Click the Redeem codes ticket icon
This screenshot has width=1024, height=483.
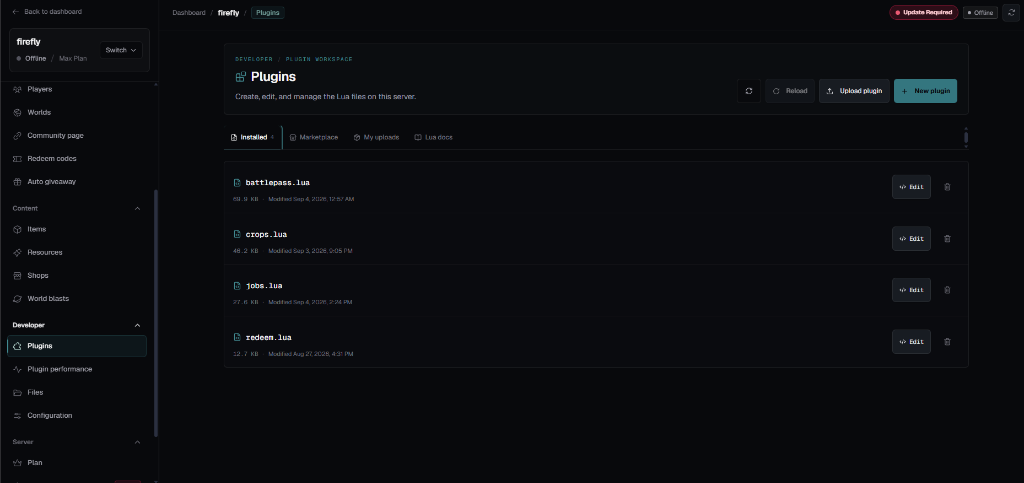click(x=18, y=159)
